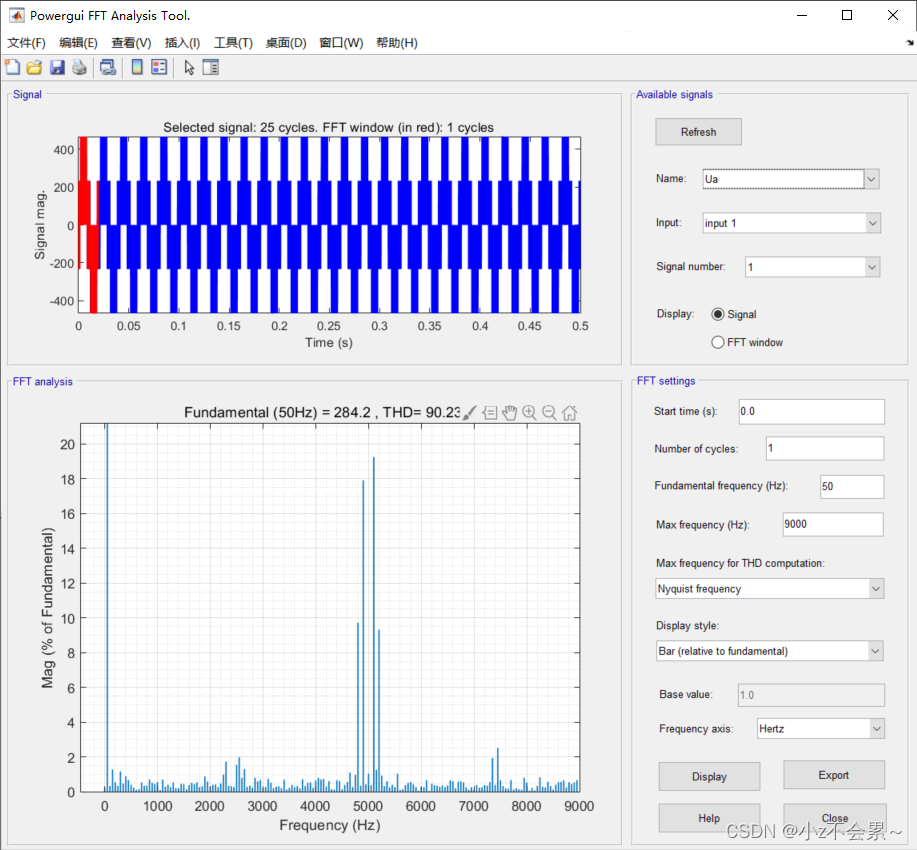917x850 pixels.
Task: Open the Signal number dropdown
Action: coord(872,267)
